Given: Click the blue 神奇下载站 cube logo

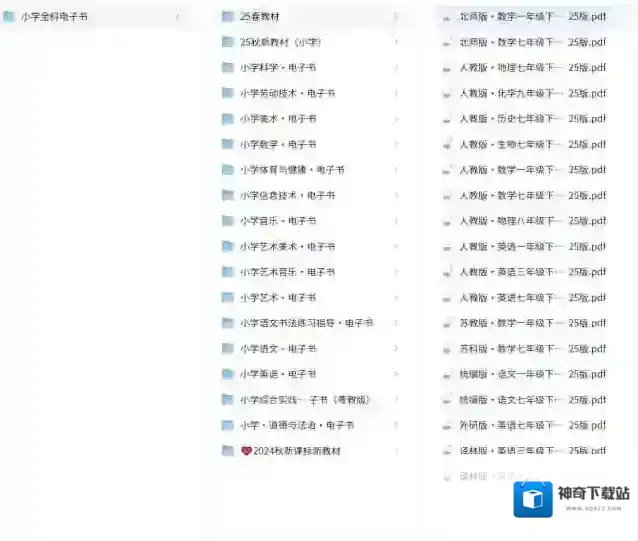Looking at the screenshot, I should point(533,499).
